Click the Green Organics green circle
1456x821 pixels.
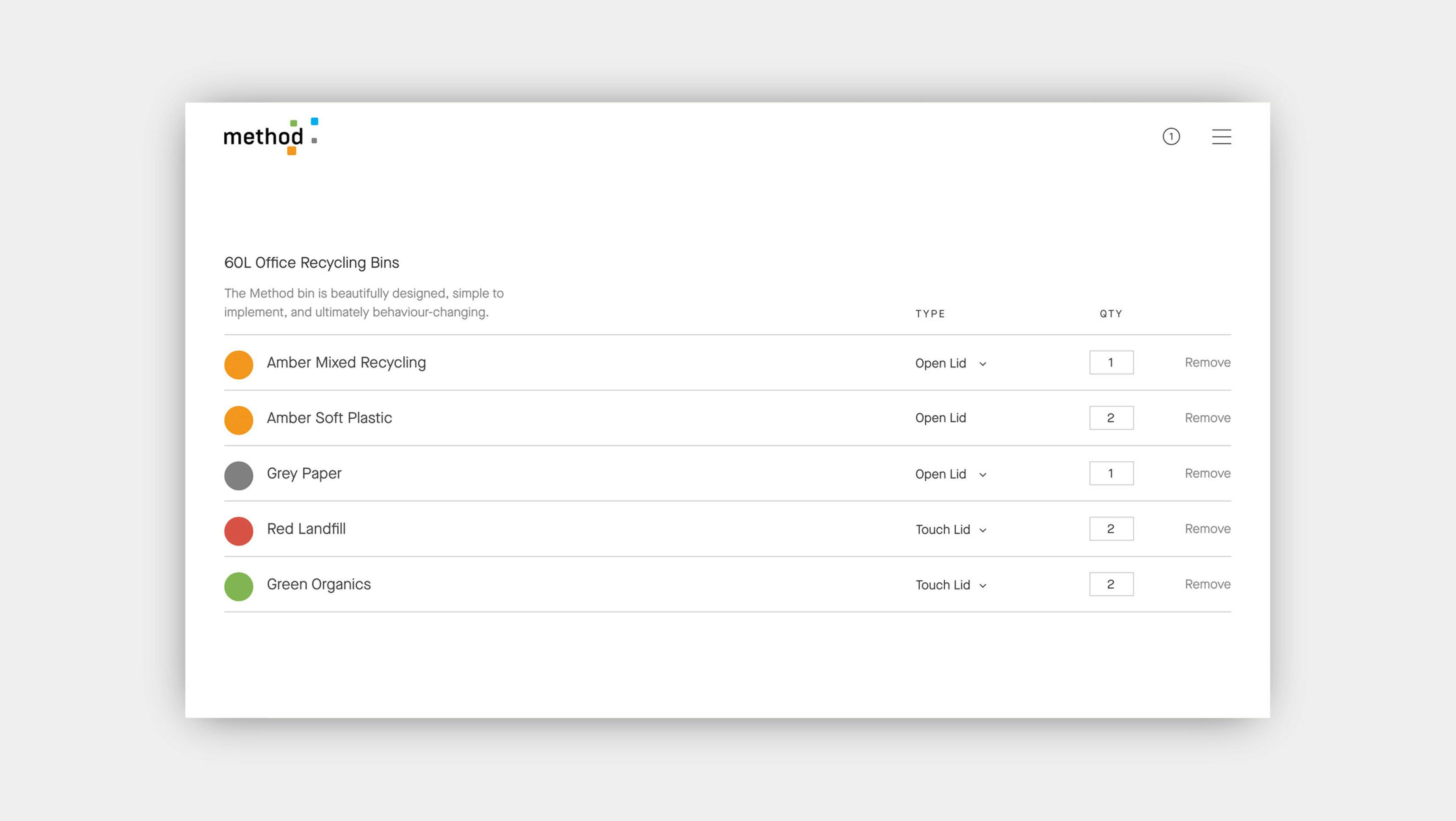tap(239, 586)
